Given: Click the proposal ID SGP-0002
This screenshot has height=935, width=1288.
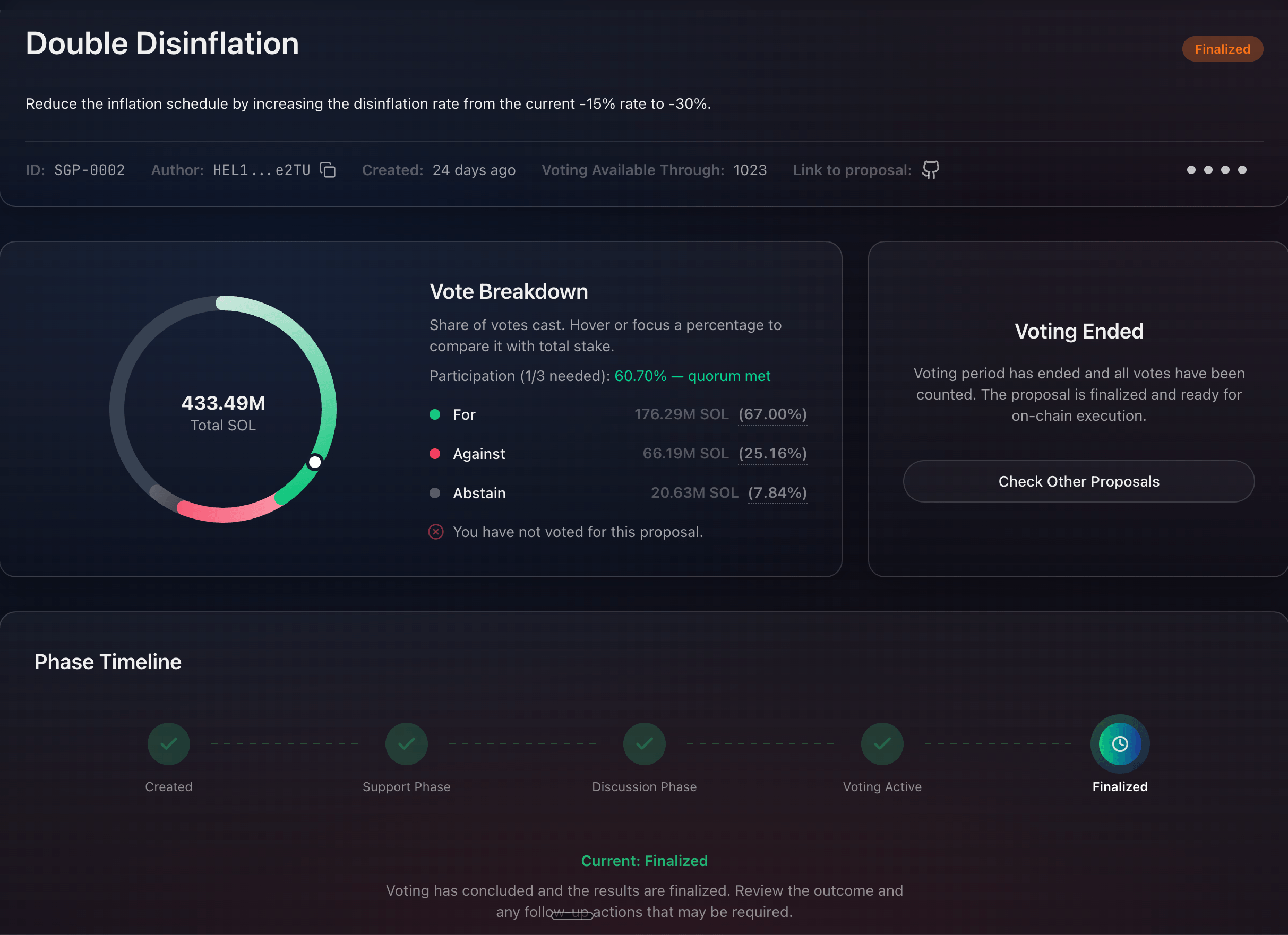Looking at the screenshot, I should [89, 170].
